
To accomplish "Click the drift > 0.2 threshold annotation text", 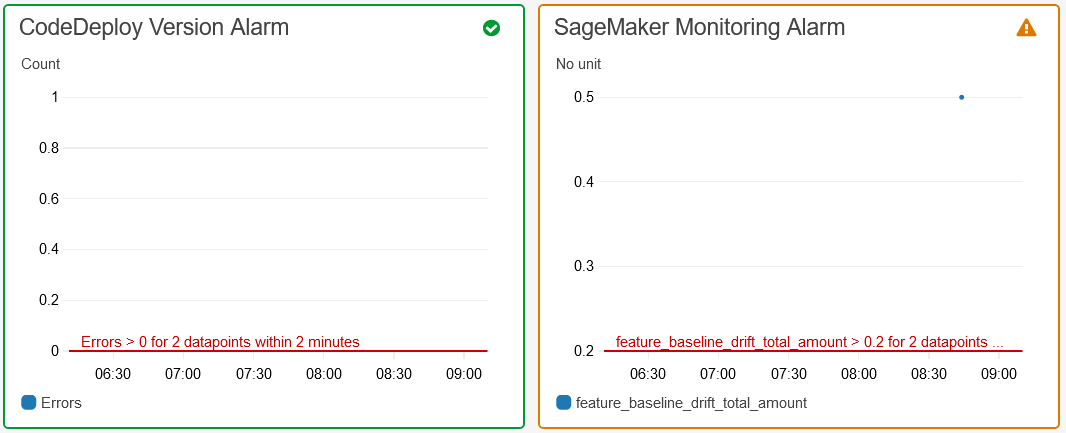I will 809,342.
